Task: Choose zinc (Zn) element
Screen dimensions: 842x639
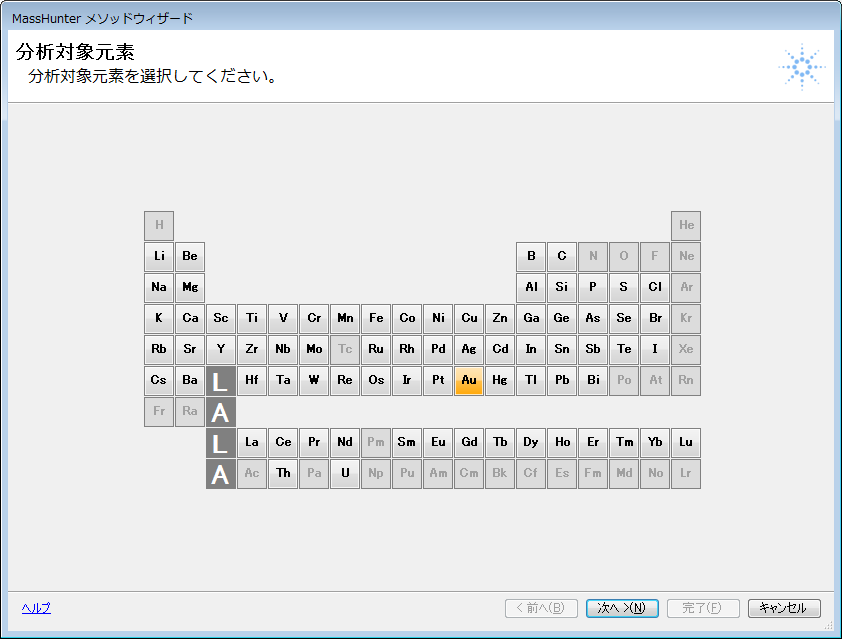Action: [x=500, y=319]
